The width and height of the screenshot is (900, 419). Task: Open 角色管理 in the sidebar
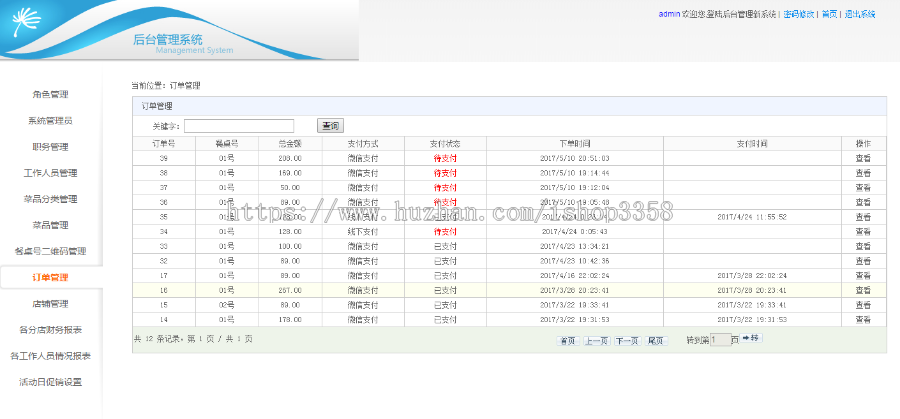[50, 95]
